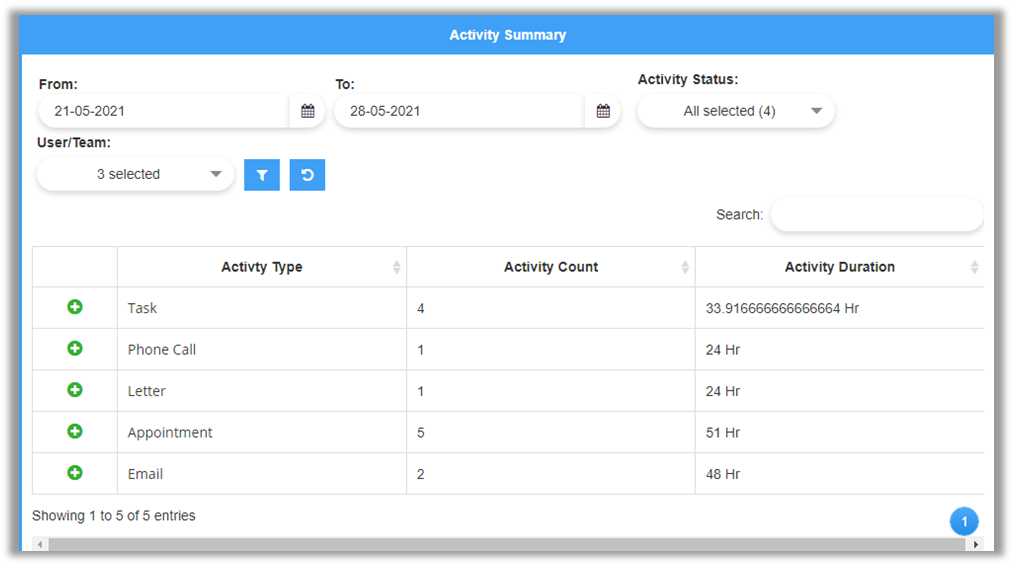This screenshot has height=566, width=1014.
Task: Click the horizontal scrollbar left arrow
Action: 39,544
